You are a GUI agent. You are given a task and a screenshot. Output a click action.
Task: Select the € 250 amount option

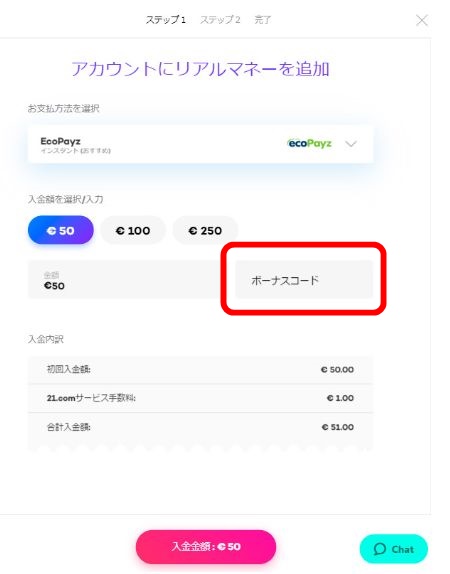pyautogui.click(x=205, y=230)
